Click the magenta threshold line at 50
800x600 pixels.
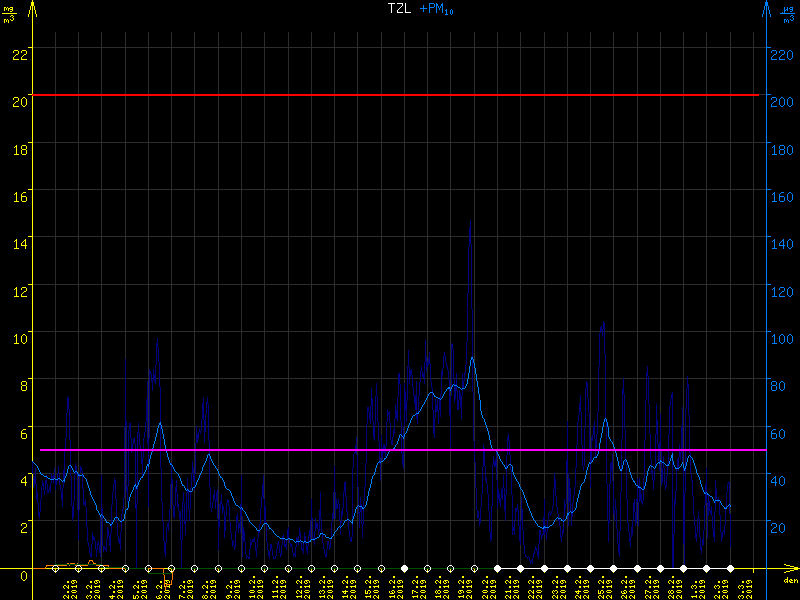coord(400,450)
